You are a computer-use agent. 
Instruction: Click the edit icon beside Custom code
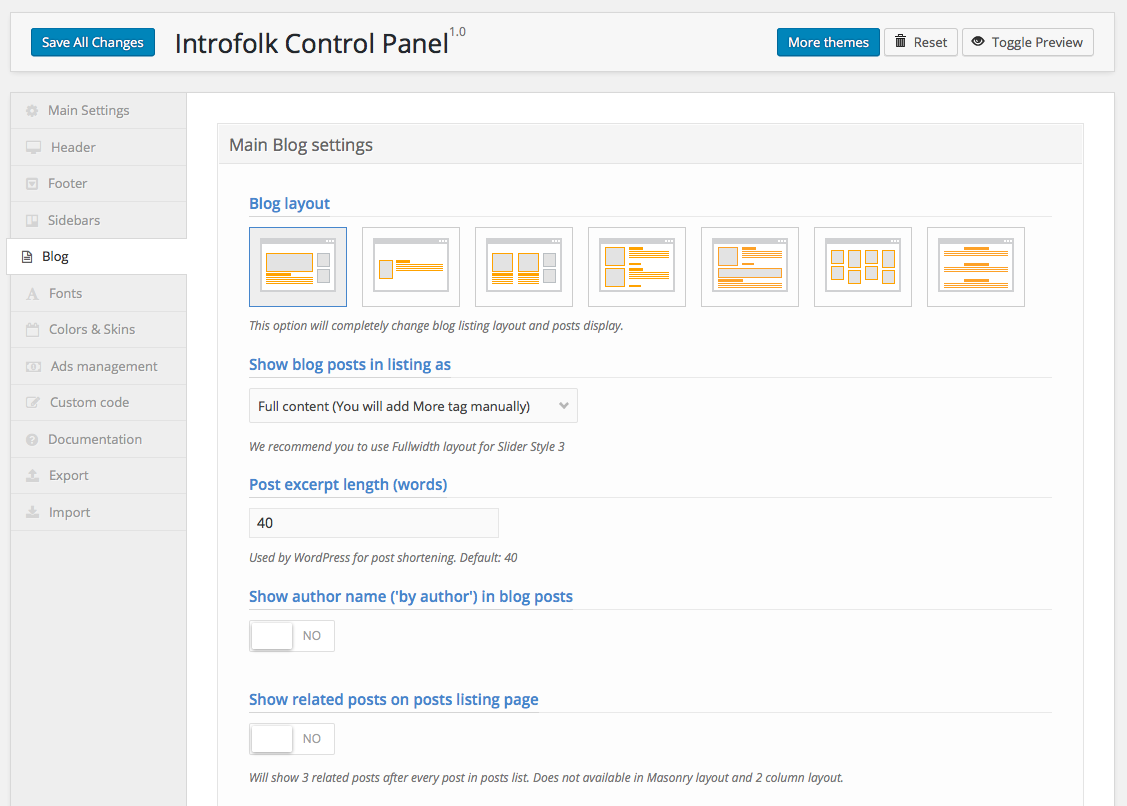point(32,403)
